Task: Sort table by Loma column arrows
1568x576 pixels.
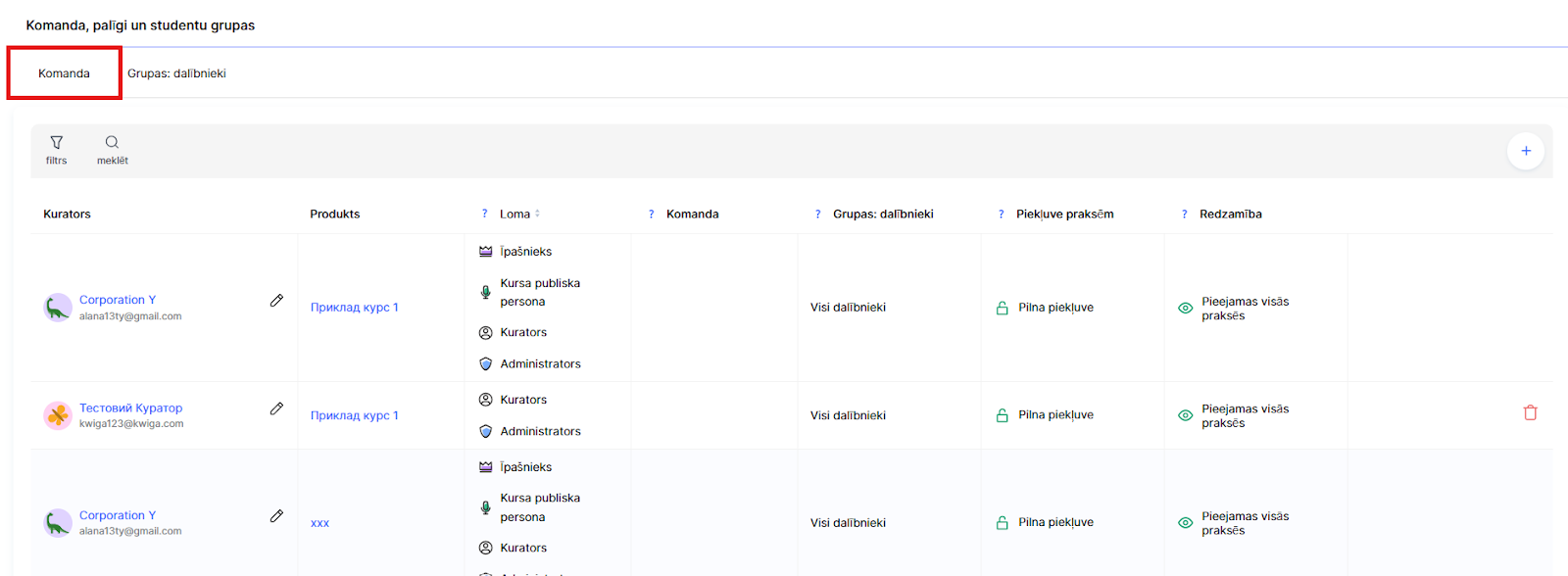Action: [x=537, y=214]
